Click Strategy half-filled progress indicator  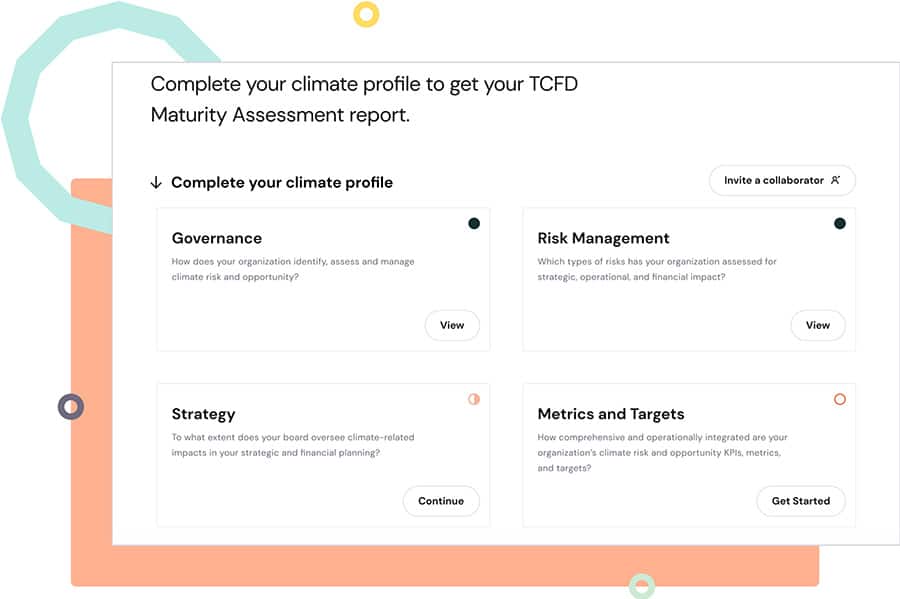point(474,399)
